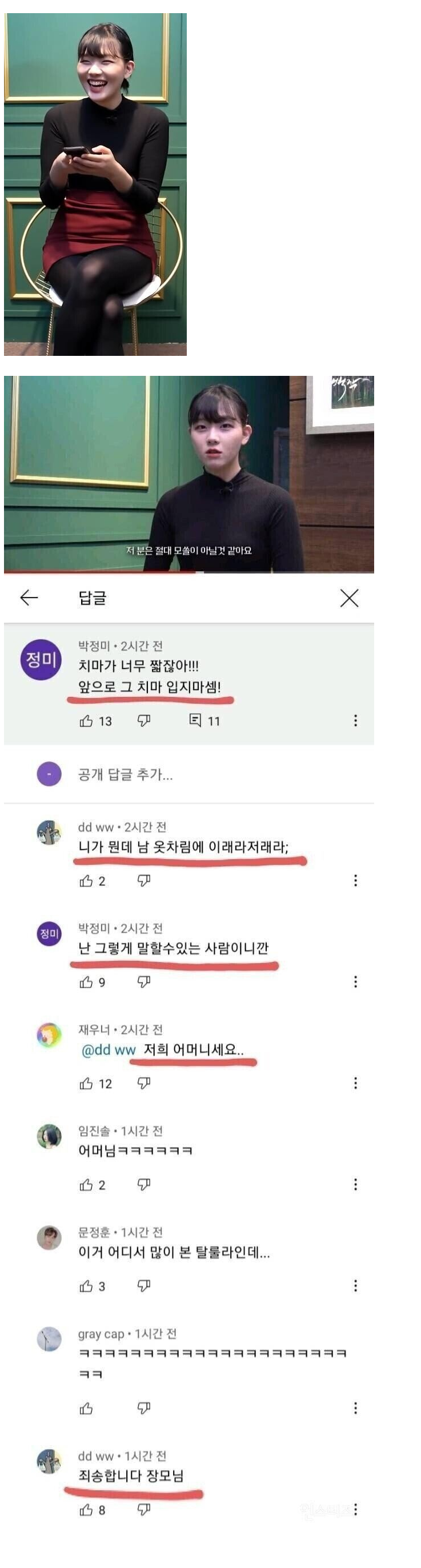Dislike dd ww's comment 니가 뭔데
The height and width of the screenshot is (1568, 421).
143,881
